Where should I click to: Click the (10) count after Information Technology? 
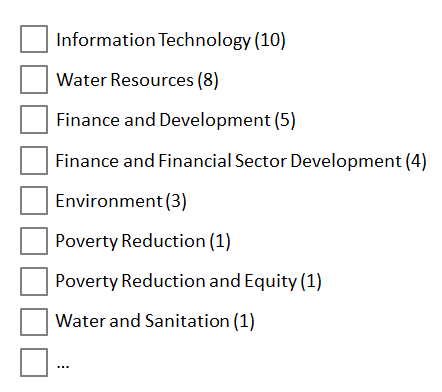pyautogui.click(x=270, y=40)
